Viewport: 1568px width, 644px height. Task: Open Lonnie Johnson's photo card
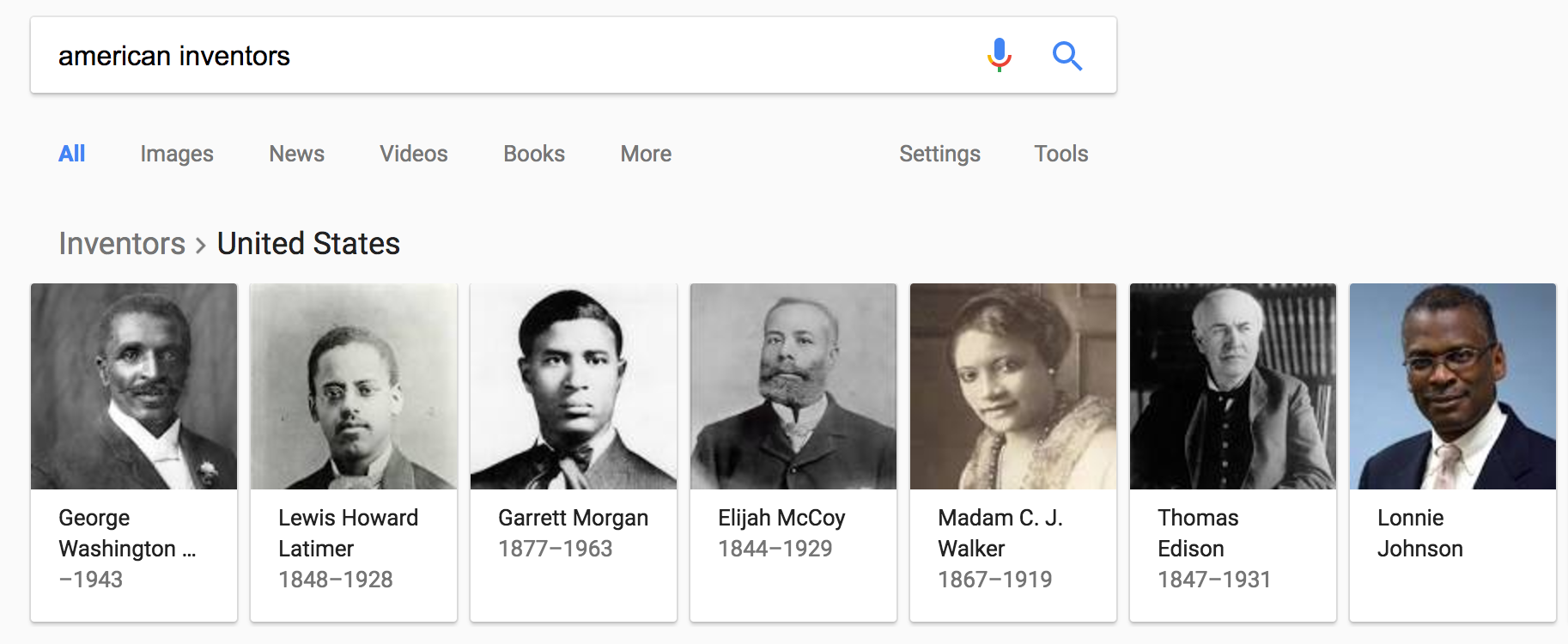pos(1453,386)
